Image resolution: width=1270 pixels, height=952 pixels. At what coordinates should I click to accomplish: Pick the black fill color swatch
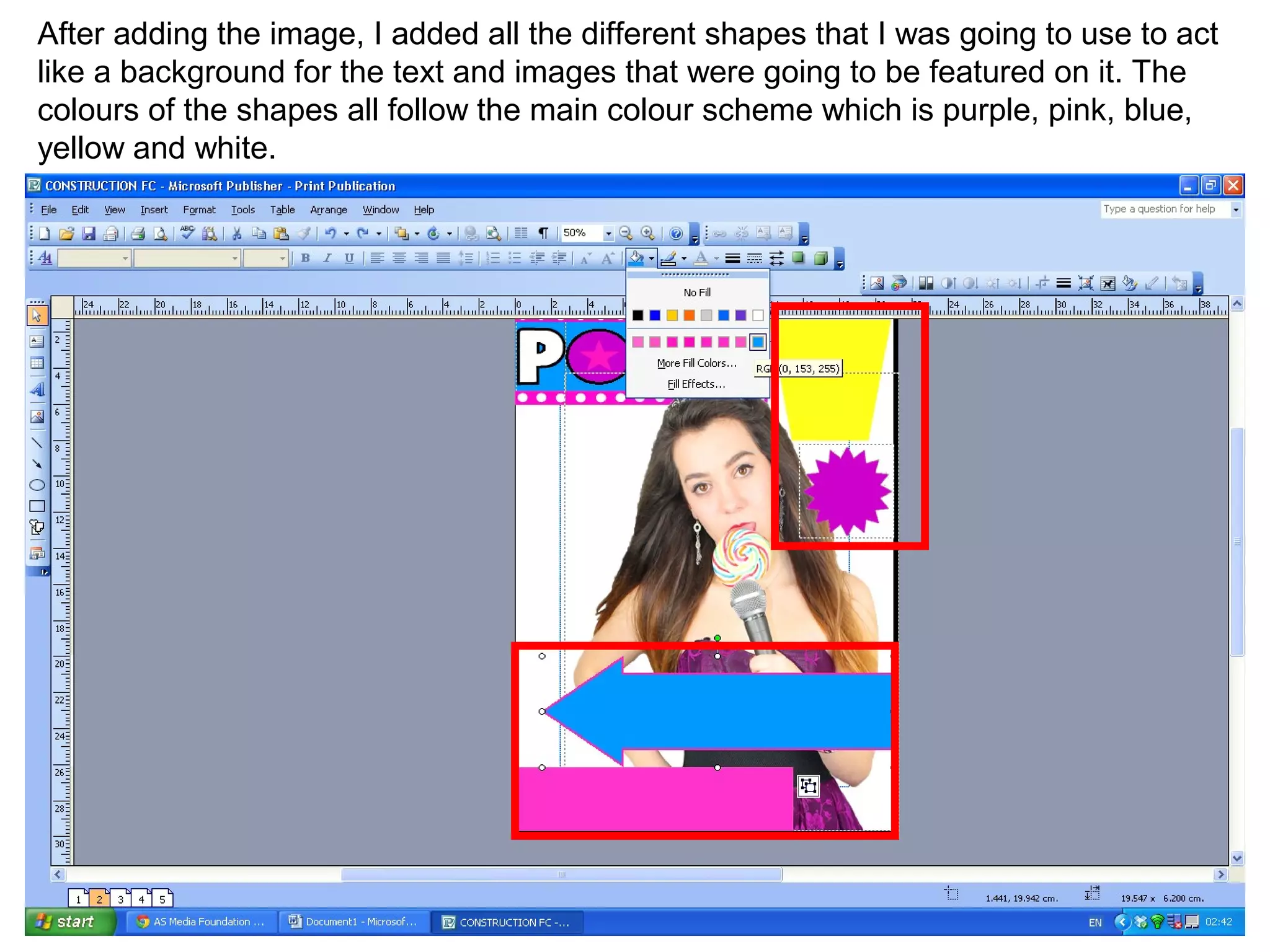tap(637, 315)
